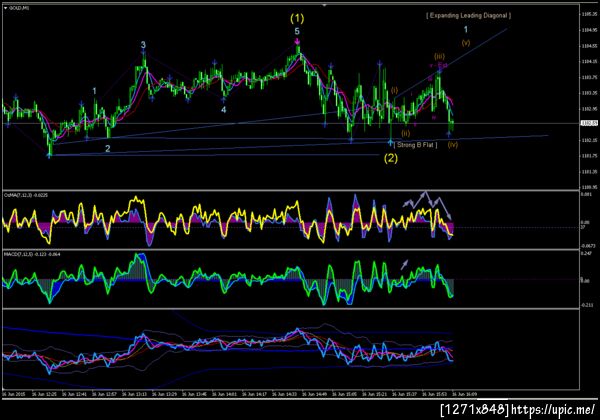Click the GOLD,M1 chart symbol label
Screen dimensions: 600x420
[x=18, y=8]
